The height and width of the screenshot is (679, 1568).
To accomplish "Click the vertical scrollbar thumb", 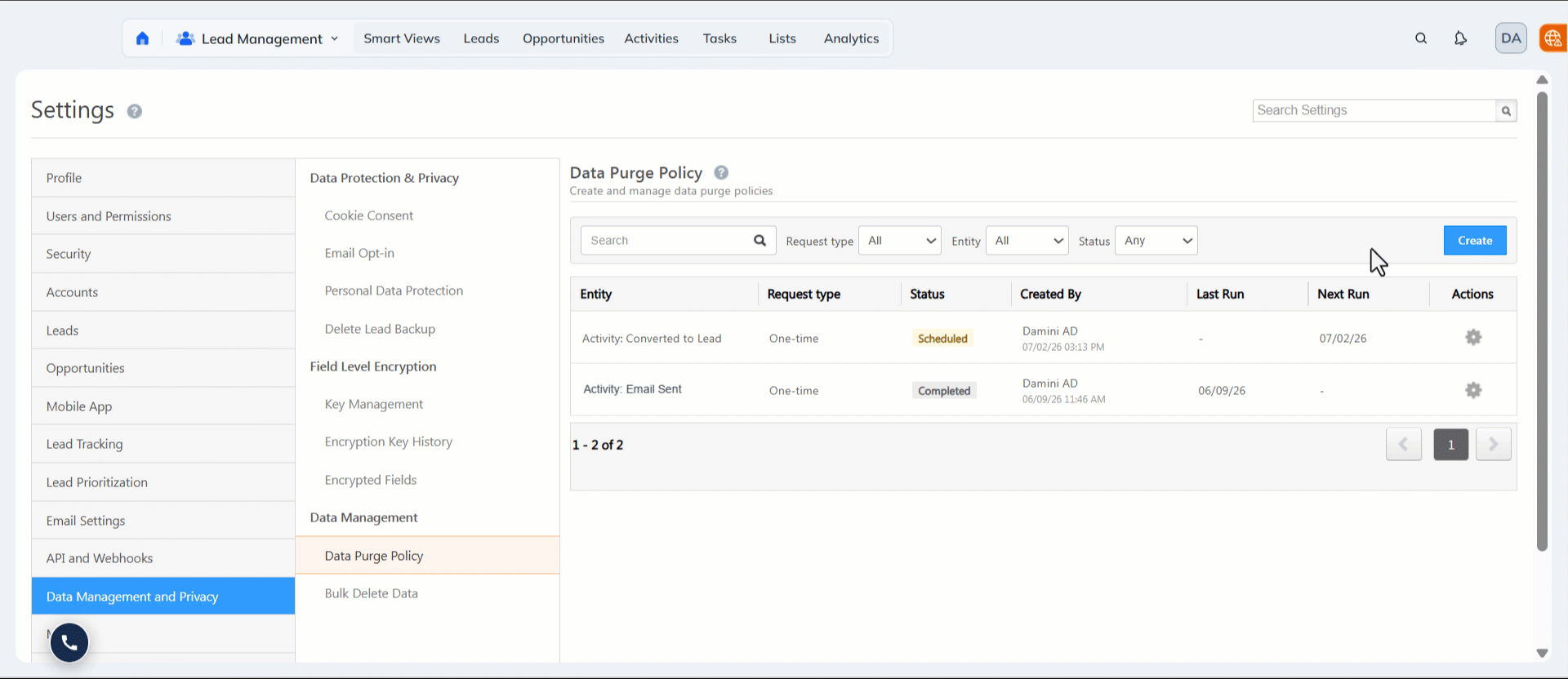I will 1542,321.
